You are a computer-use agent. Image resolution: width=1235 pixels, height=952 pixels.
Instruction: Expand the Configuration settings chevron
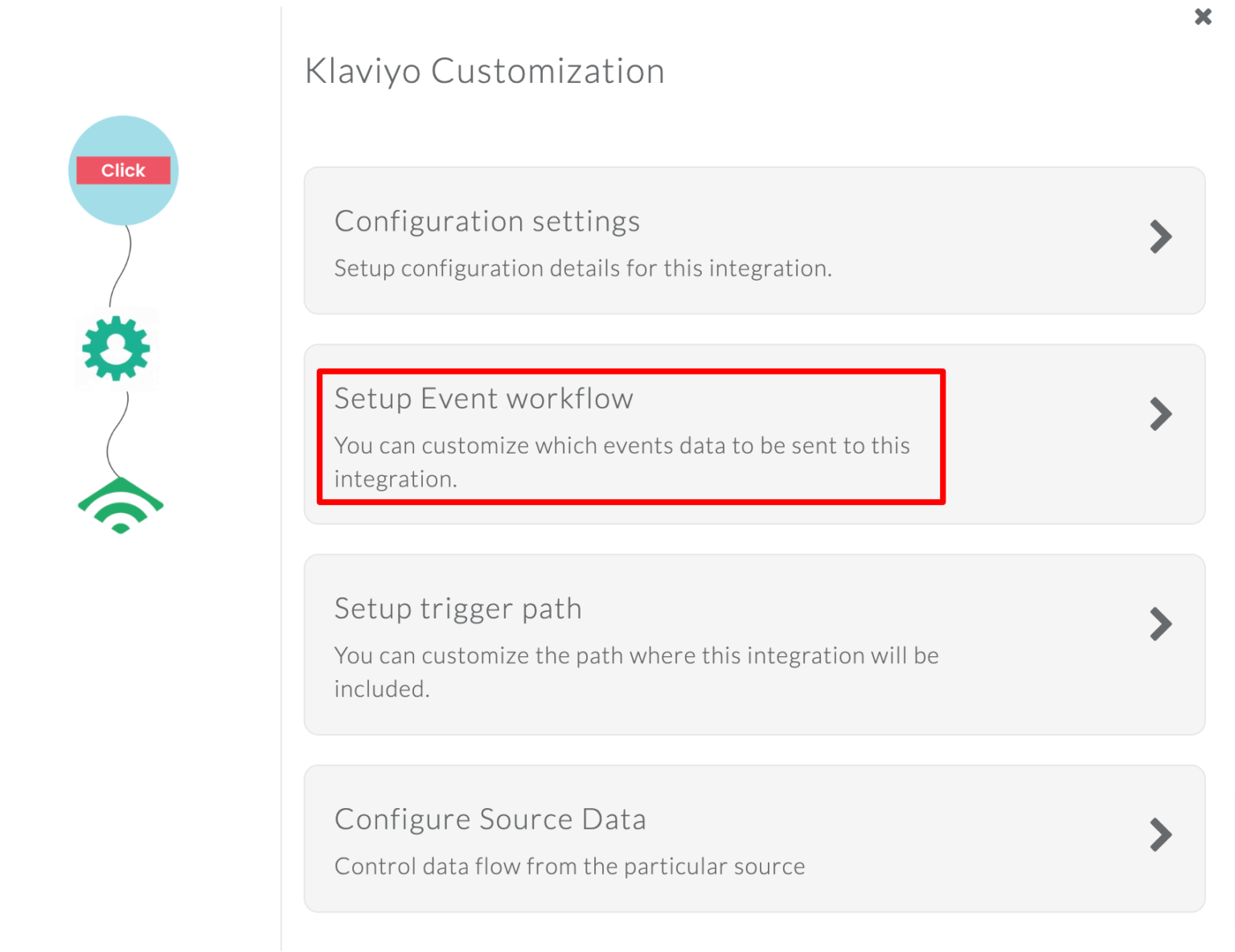point(1160,236)
